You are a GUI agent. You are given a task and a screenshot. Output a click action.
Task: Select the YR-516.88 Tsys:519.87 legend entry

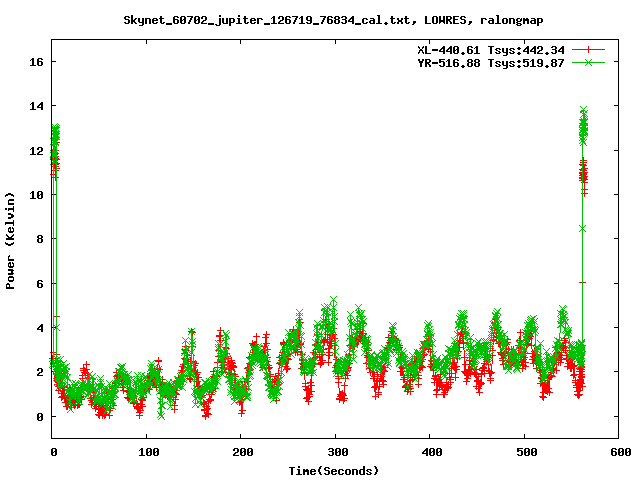[491, 63]
